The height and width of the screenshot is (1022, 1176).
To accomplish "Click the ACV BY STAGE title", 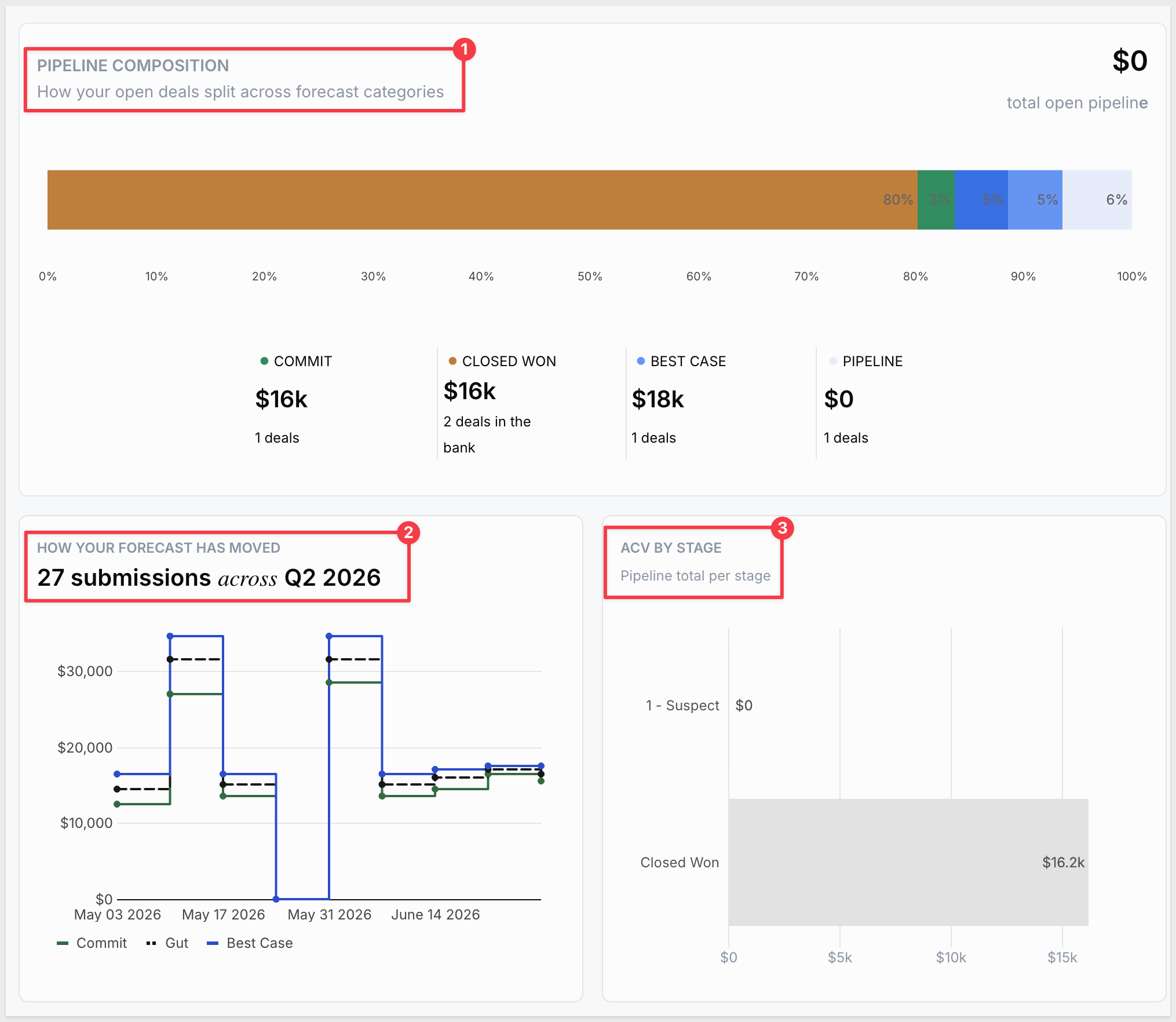I will [x=671, y=547].
